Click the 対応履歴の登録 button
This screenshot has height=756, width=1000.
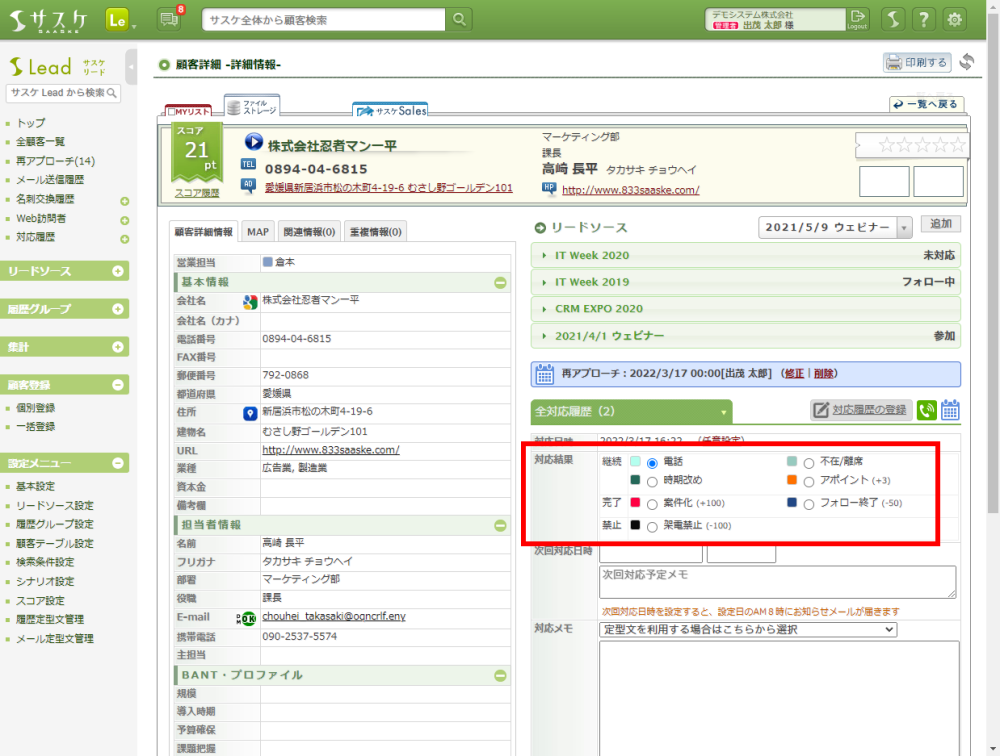click(x=860, y=410)
